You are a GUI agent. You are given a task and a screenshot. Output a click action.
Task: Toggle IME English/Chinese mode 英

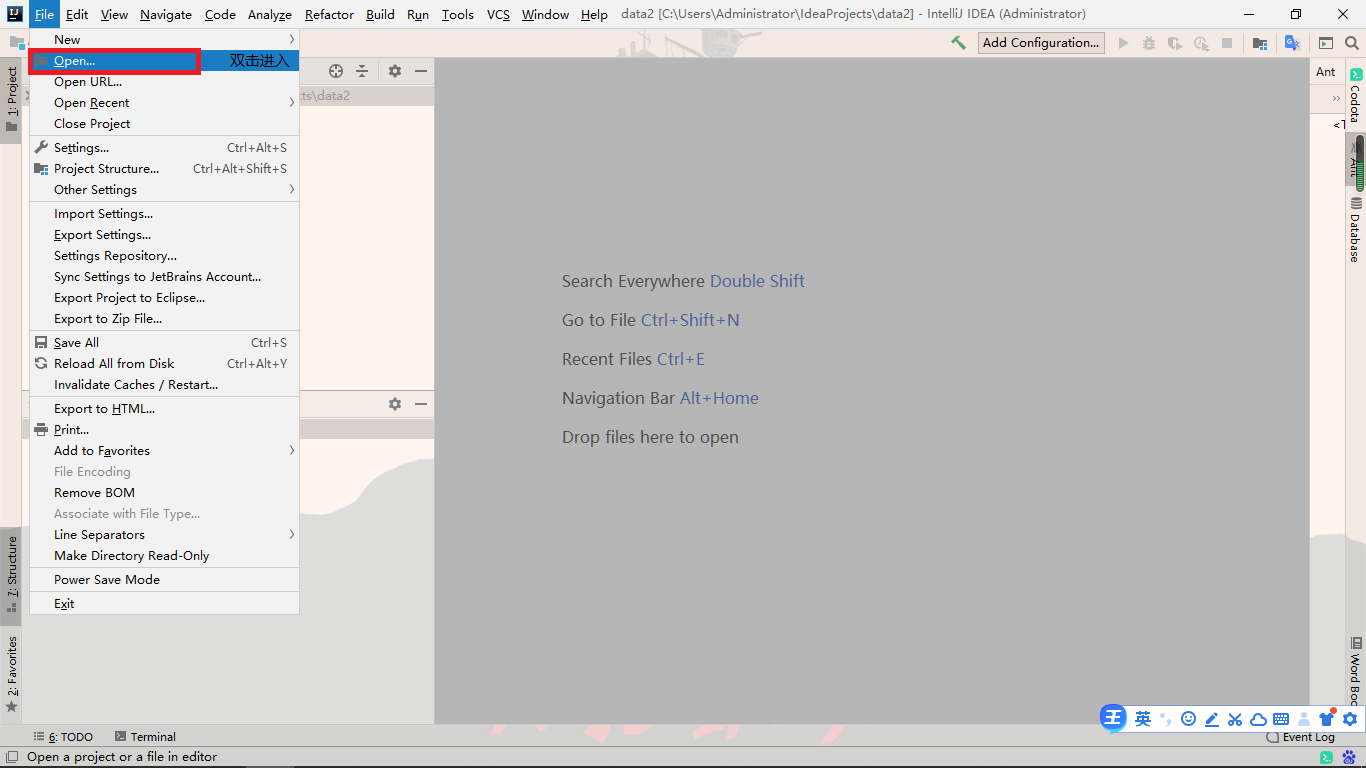pos(1142,719)
